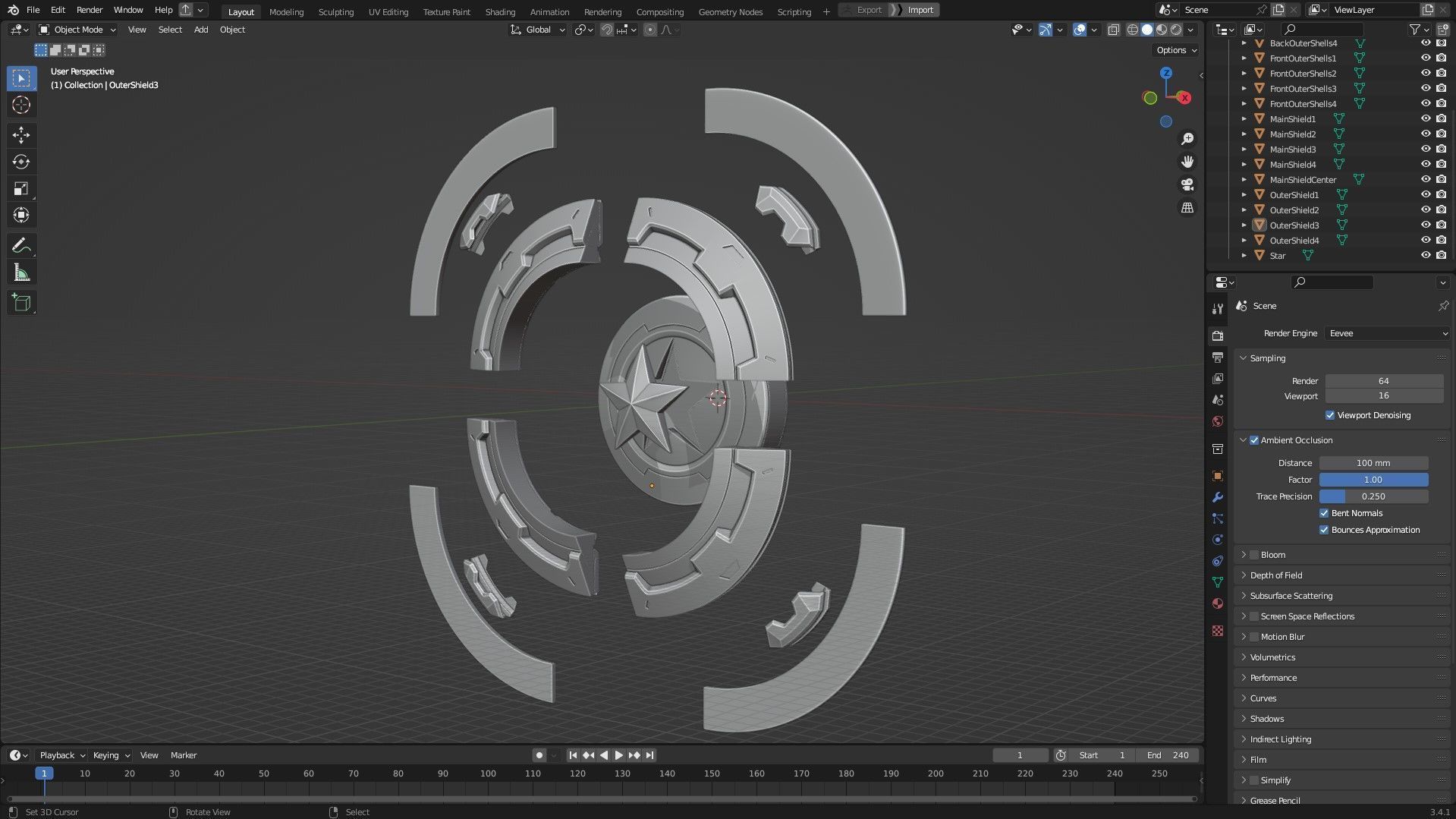
Task: Open the Object Mode dropdown
Action: click(x=77, y=30)
